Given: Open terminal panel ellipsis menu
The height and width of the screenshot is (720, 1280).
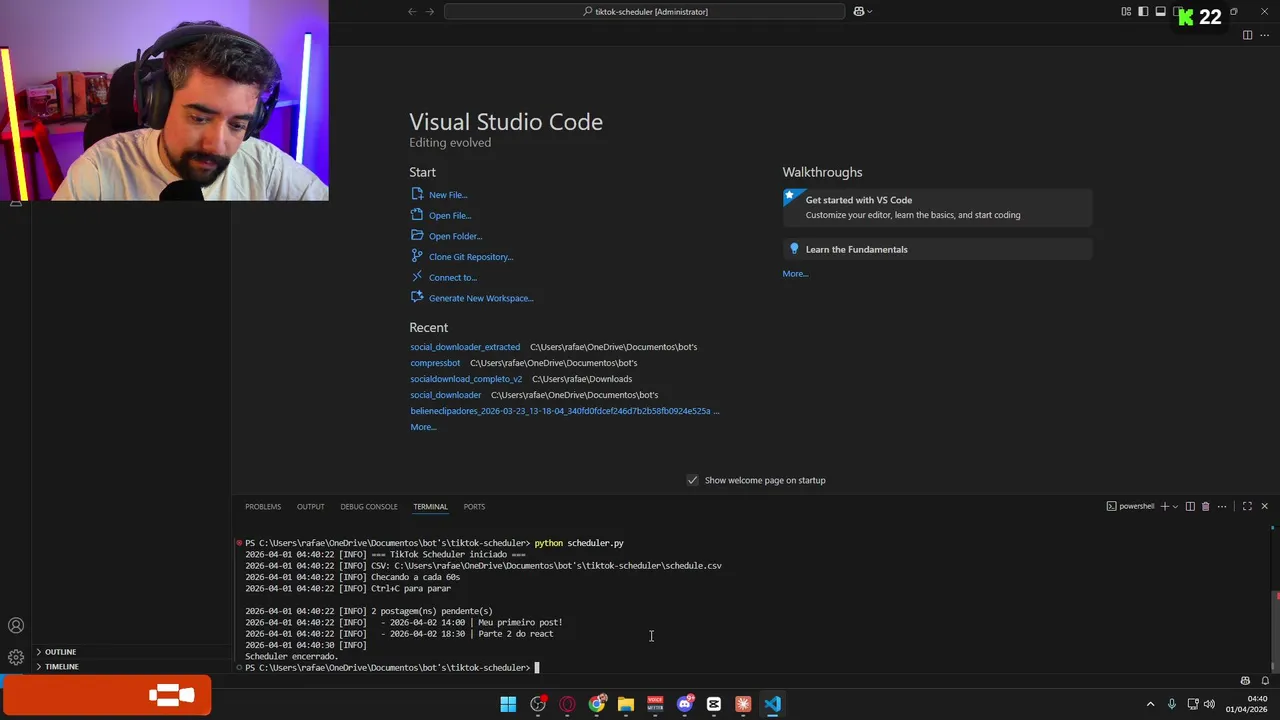Looking at the screenshot, I should [1221, 506].
